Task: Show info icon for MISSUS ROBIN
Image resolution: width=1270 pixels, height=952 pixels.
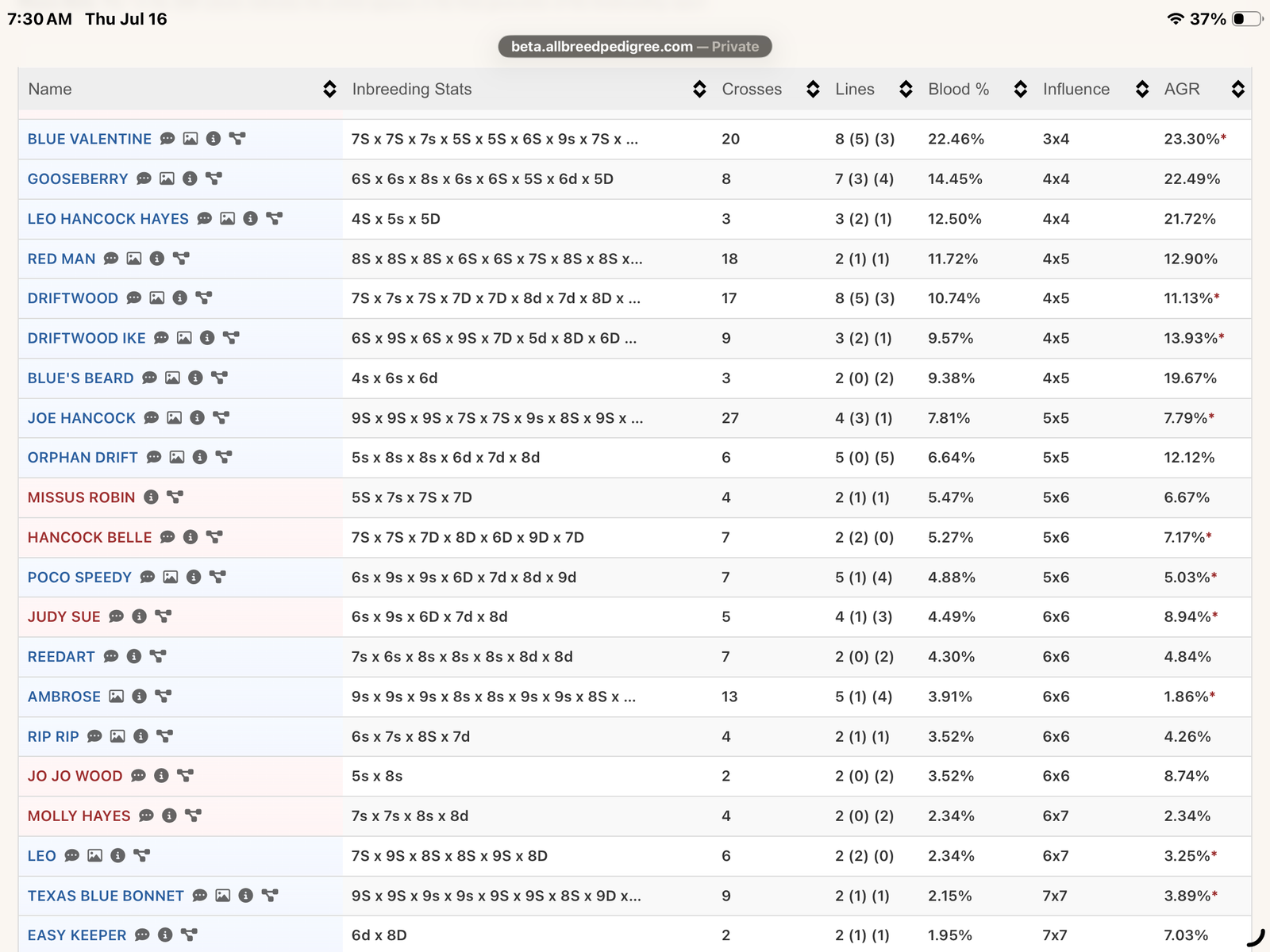Action: click(x=151, y=497)
